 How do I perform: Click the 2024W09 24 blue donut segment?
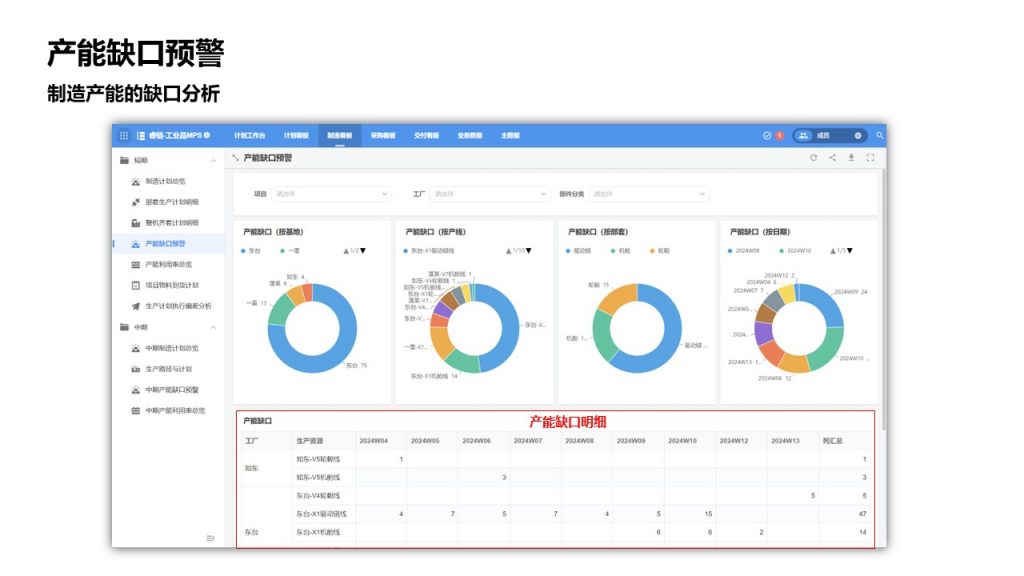(823, 301)
